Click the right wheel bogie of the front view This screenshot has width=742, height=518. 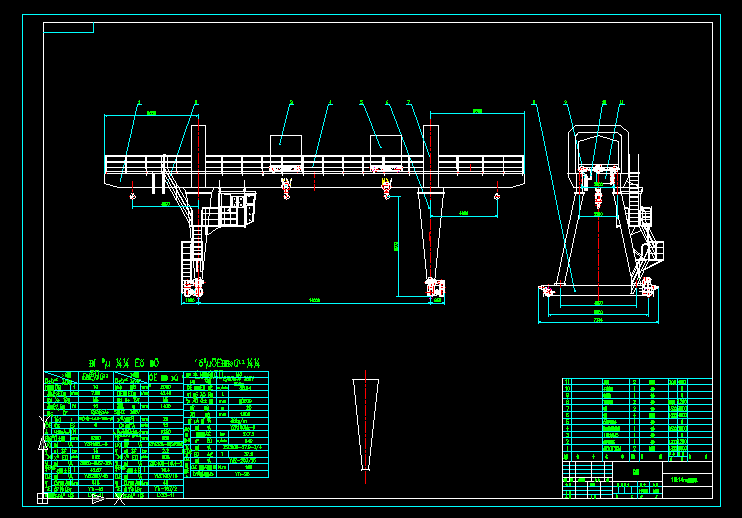point(432,289)
